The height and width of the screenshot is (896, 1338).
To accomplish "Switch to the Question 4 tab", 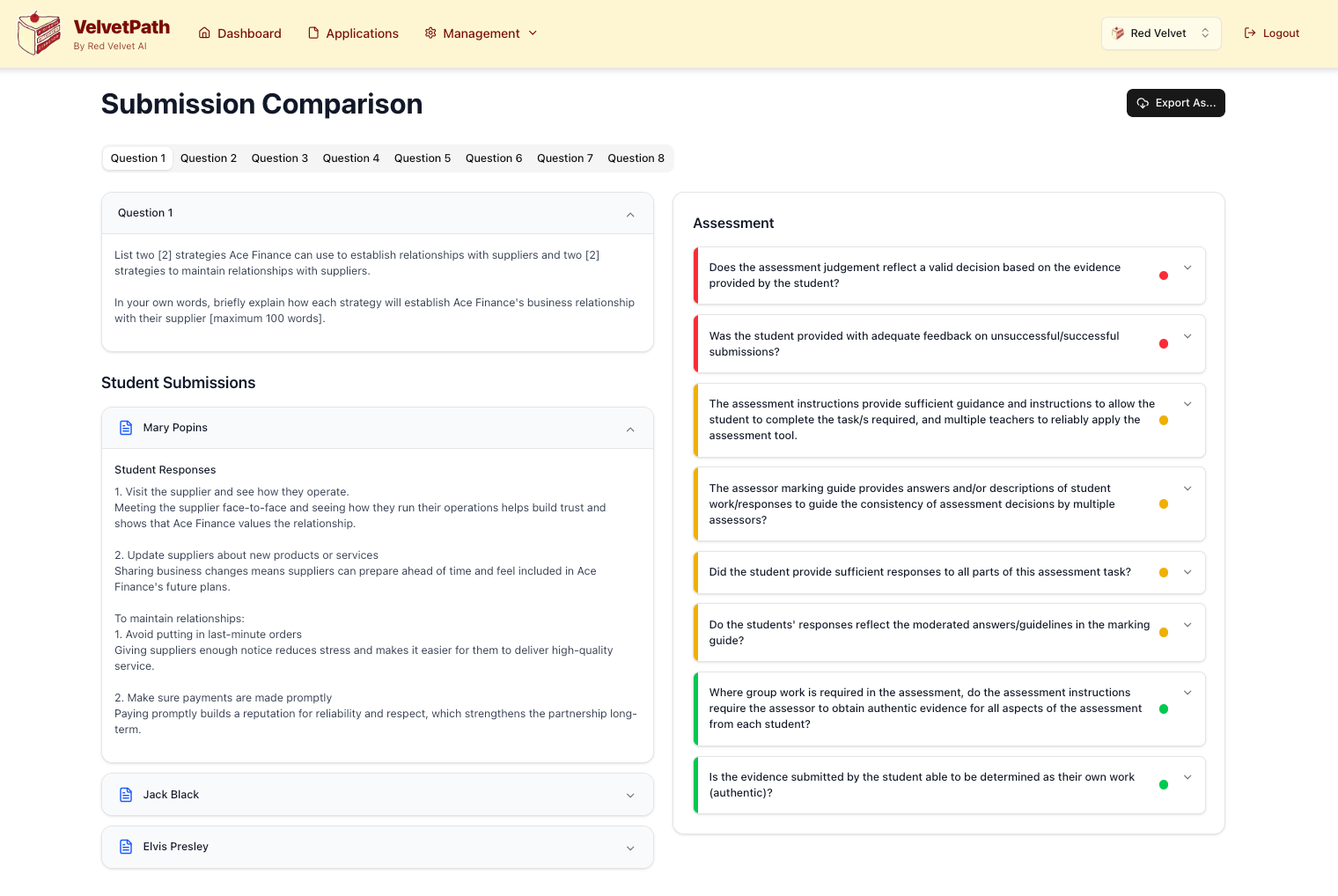I will pyautogui.click(x=350, y=158).
